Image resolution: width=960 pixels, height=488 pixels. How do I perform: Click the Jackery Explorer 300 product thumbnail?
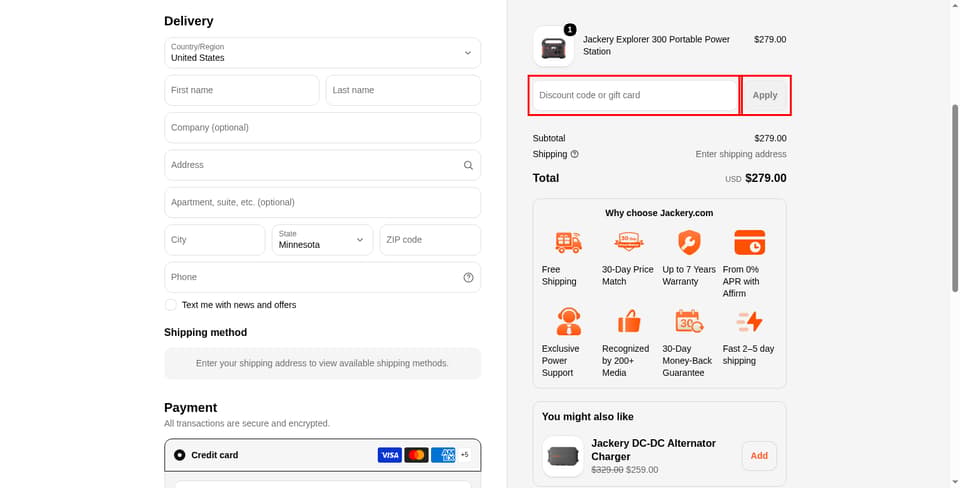553,47
